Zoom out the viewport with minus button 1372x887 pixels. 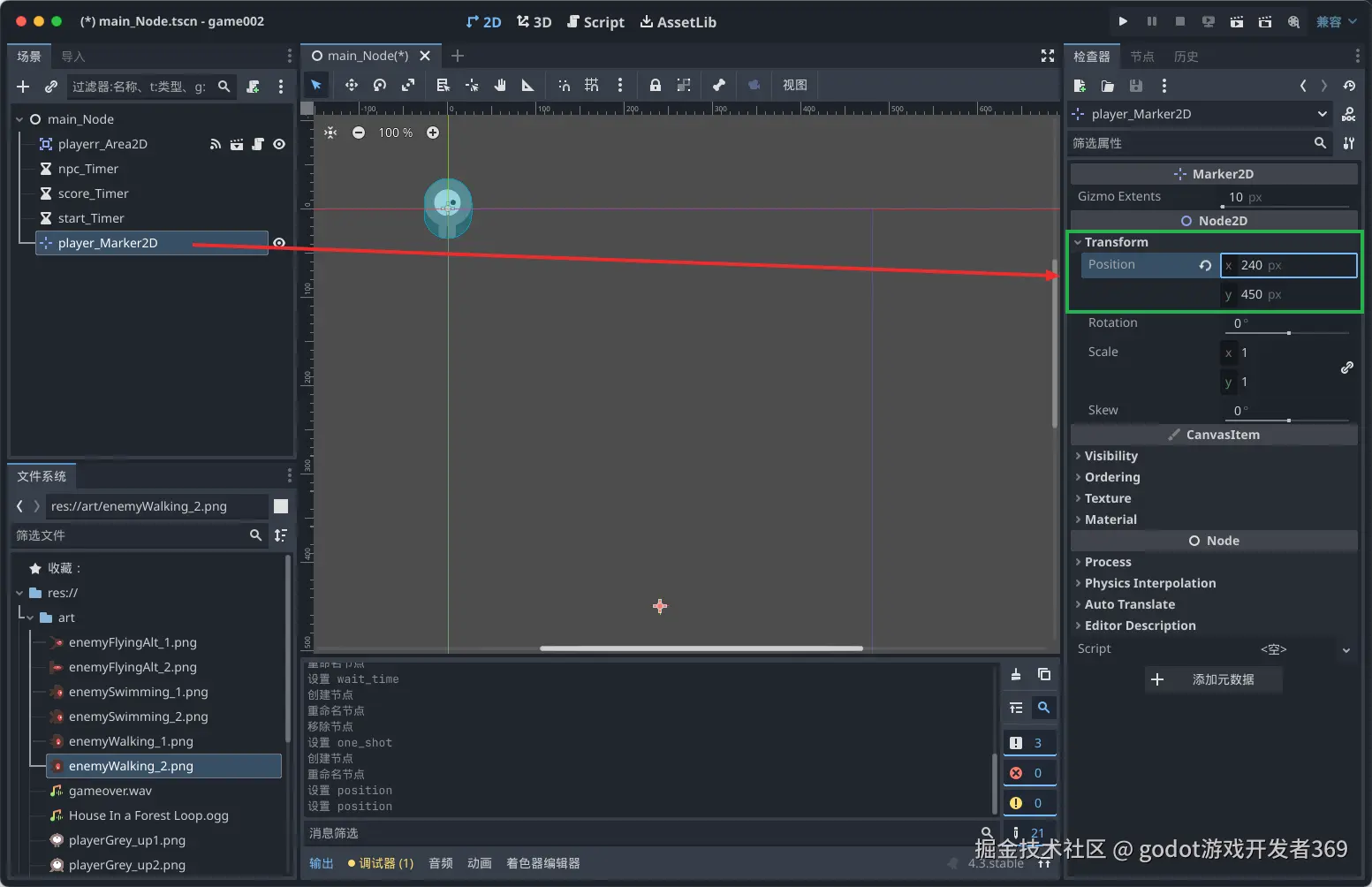coord(359,133)
